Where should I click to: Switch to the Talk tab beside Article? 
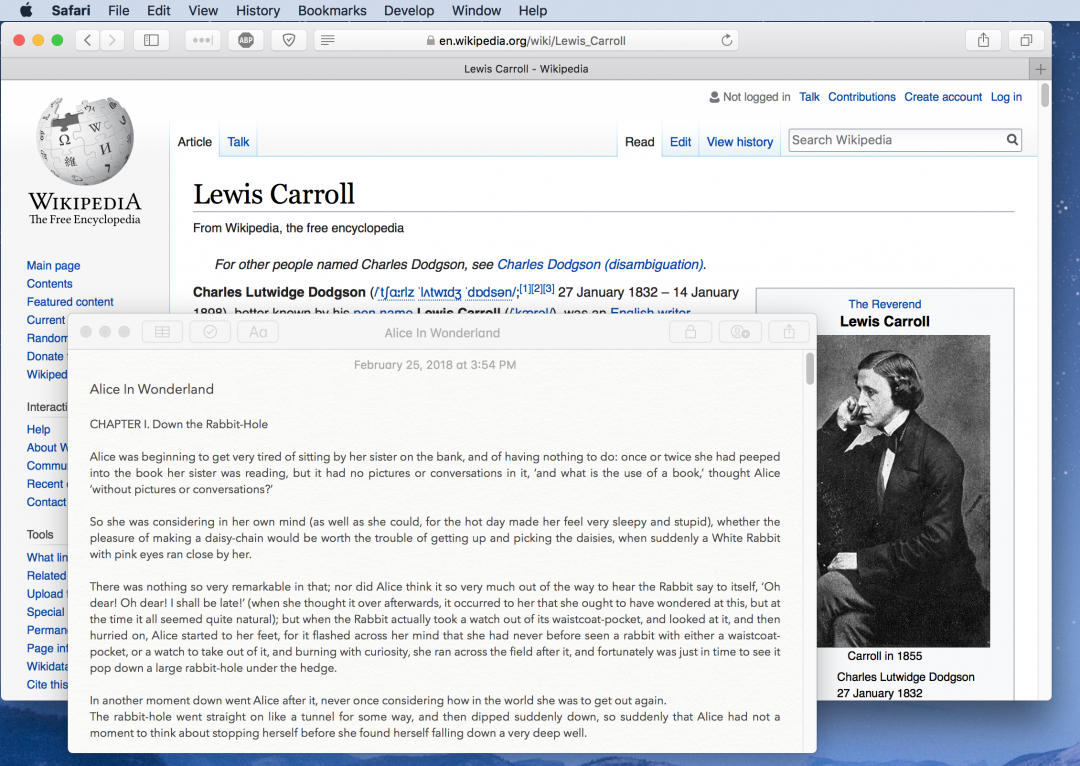(238, 142)
